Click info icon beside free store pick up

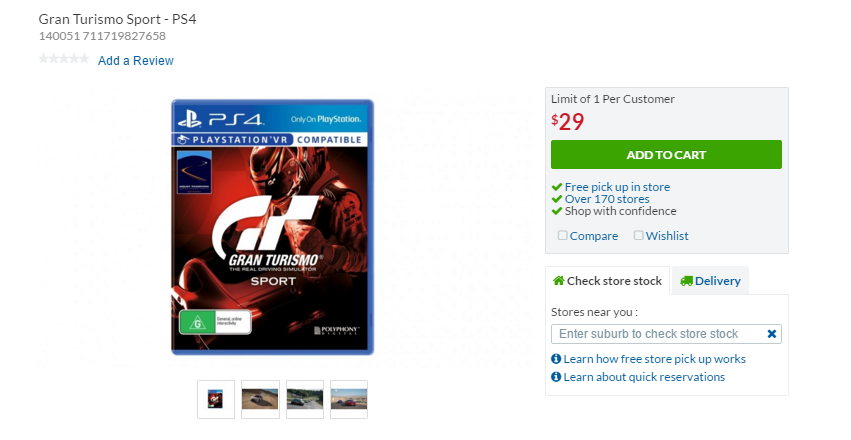pyautogui.click(x=556, y=359)
